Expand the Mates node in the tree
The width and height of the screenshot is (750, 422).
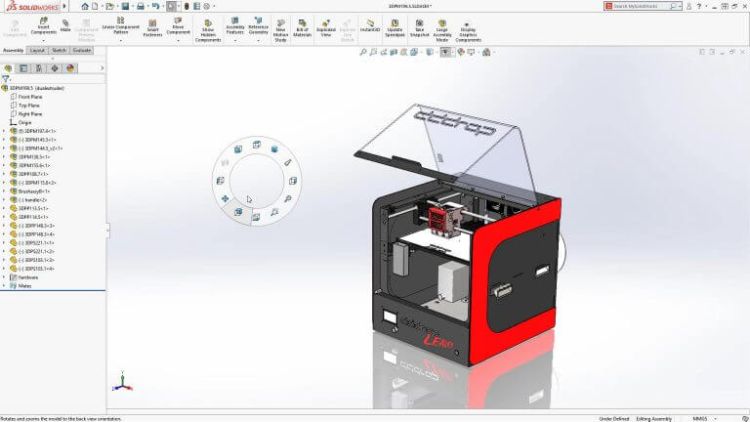pos(4,286)
